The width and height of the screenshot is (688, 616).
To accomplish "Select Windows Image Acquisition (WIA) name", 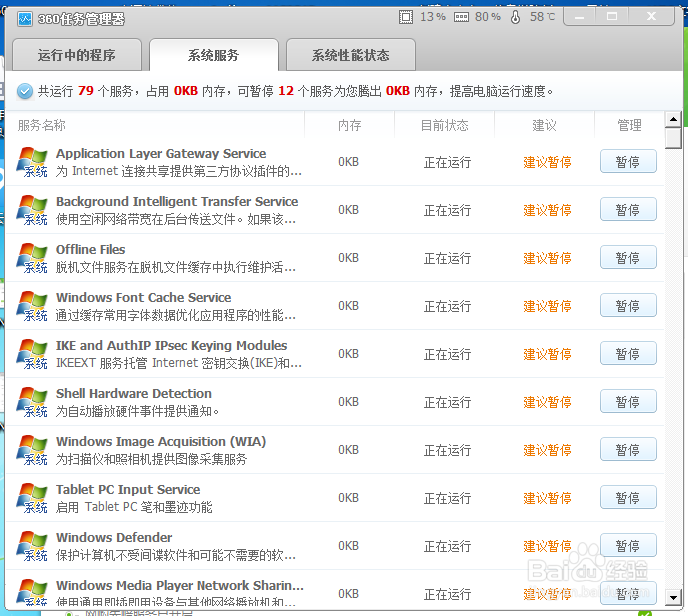I will tap(161, 442).
